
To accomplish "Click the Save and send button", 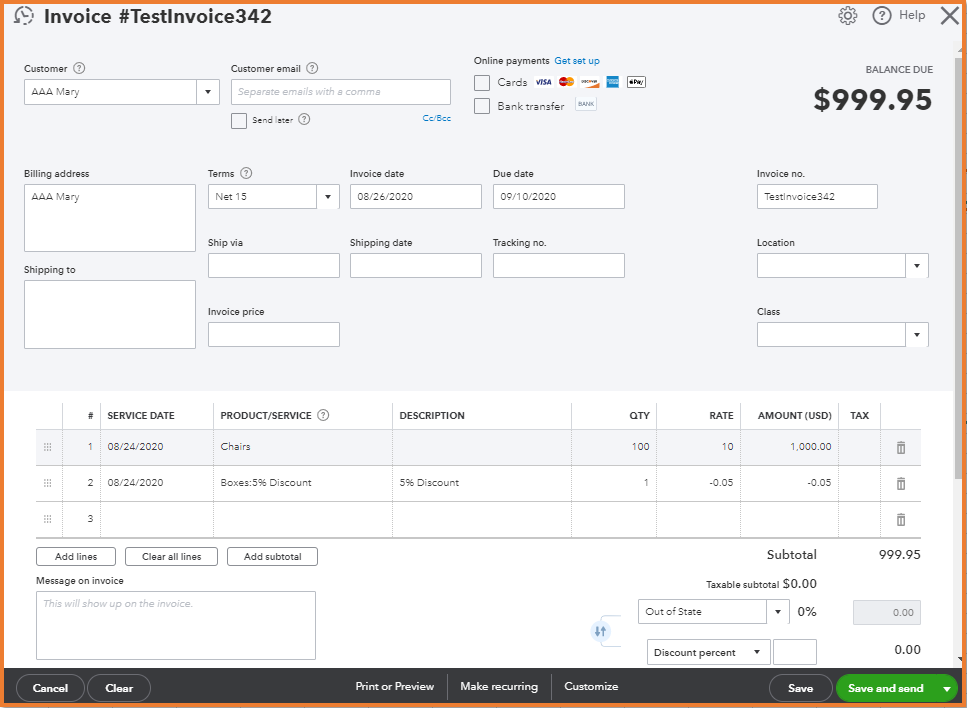I will click(886, 688).
